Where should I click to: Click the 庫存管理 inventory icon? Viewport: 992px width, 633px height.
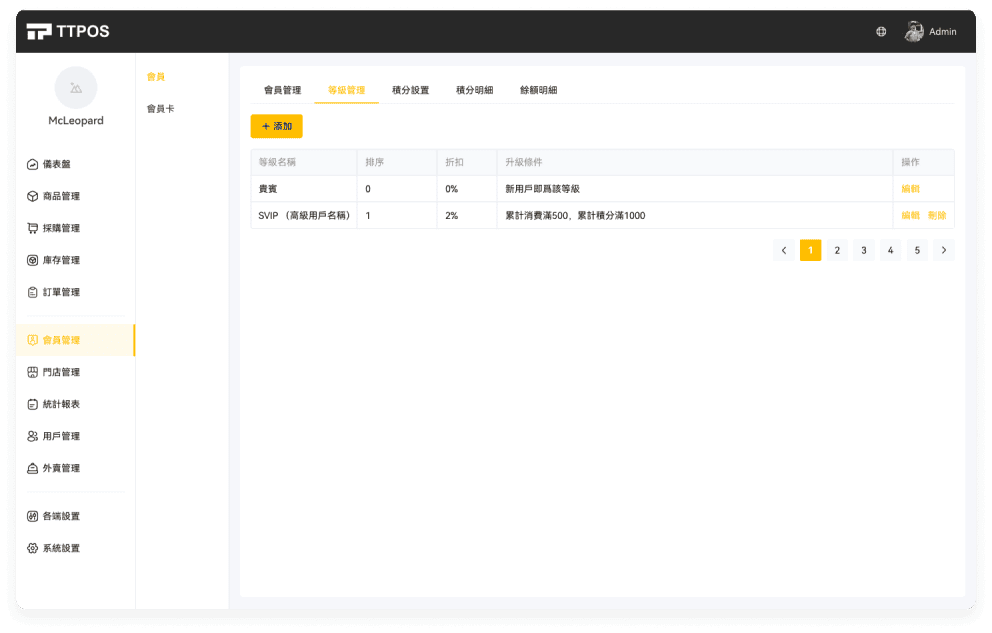[33, 260]
